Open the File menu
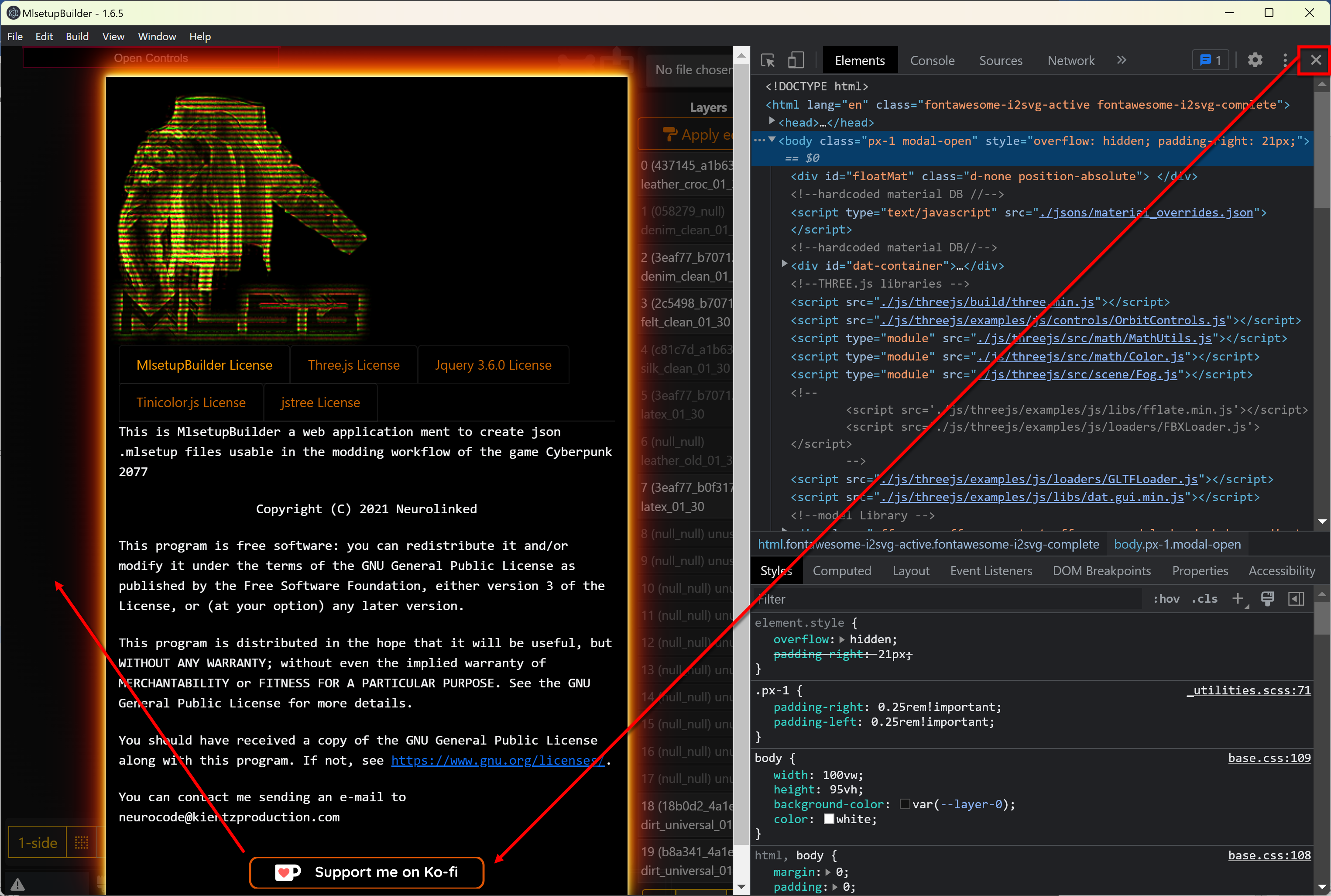1331x896 pixels. point(15,36)
